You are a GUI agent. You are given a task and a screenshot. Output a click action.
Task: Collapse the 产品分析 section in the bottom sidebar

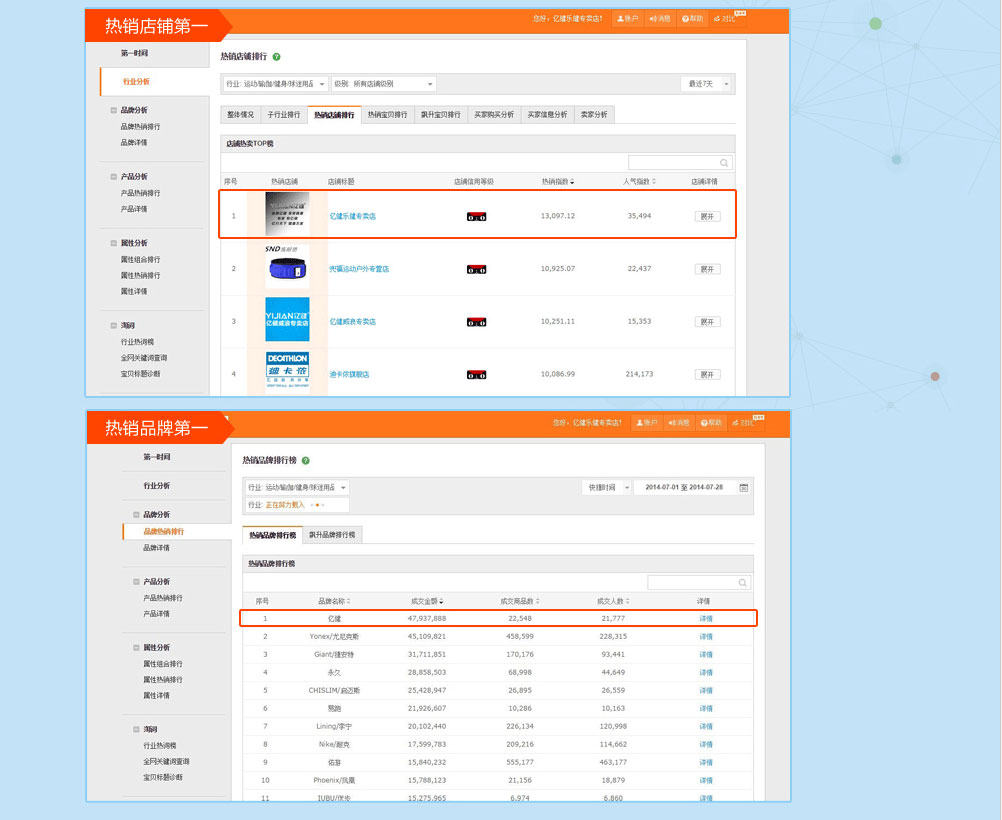click(x=136, y=582)
